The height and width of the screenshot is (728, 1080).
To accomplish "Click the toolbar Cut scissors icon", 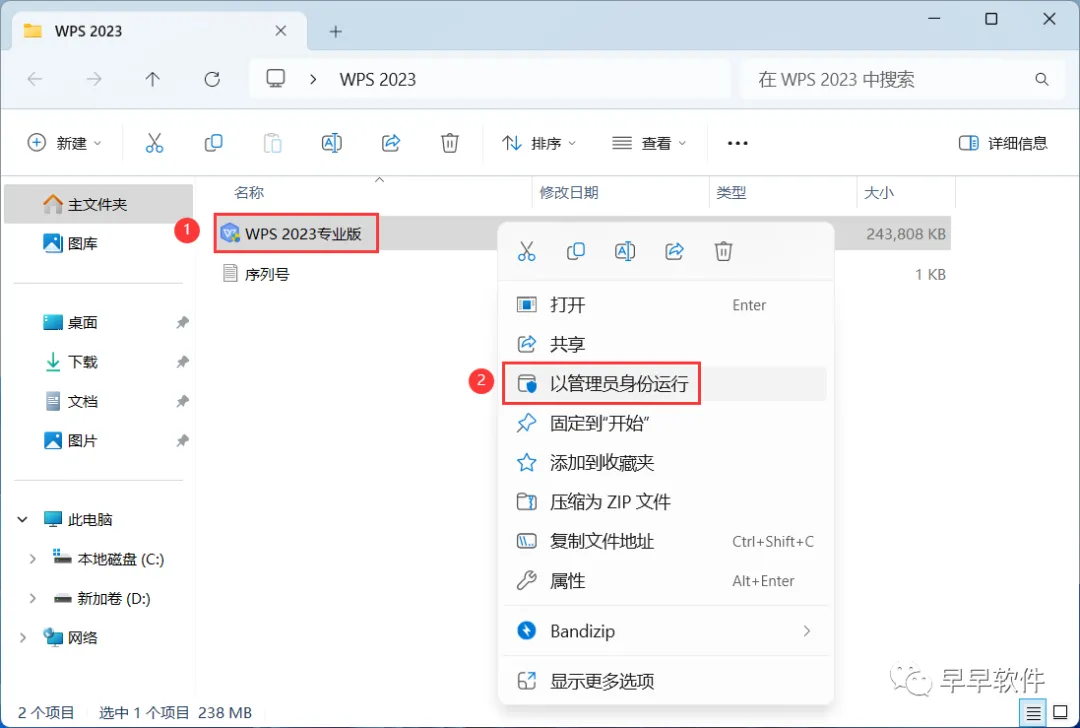I will 154,143.
